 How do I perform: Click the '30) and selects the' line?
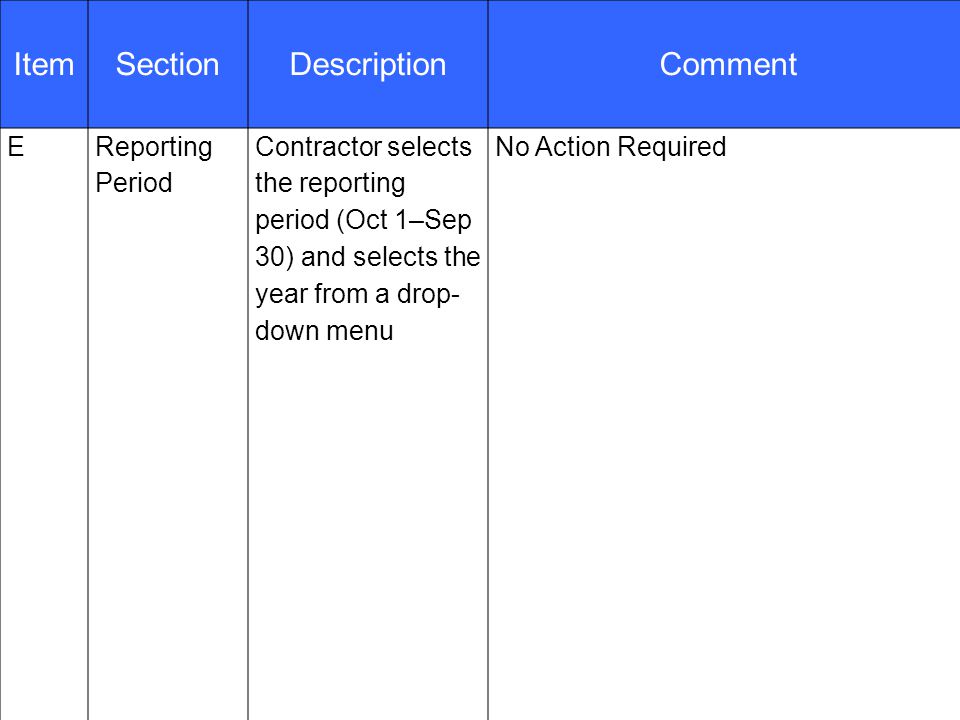click(367, 257)
